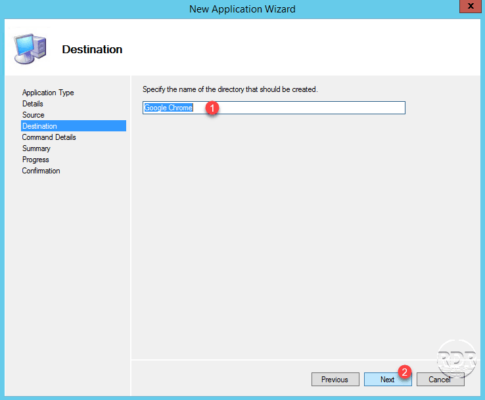
Task: Click the red step 2 annotation badge
Action: [x=405, y=372]
